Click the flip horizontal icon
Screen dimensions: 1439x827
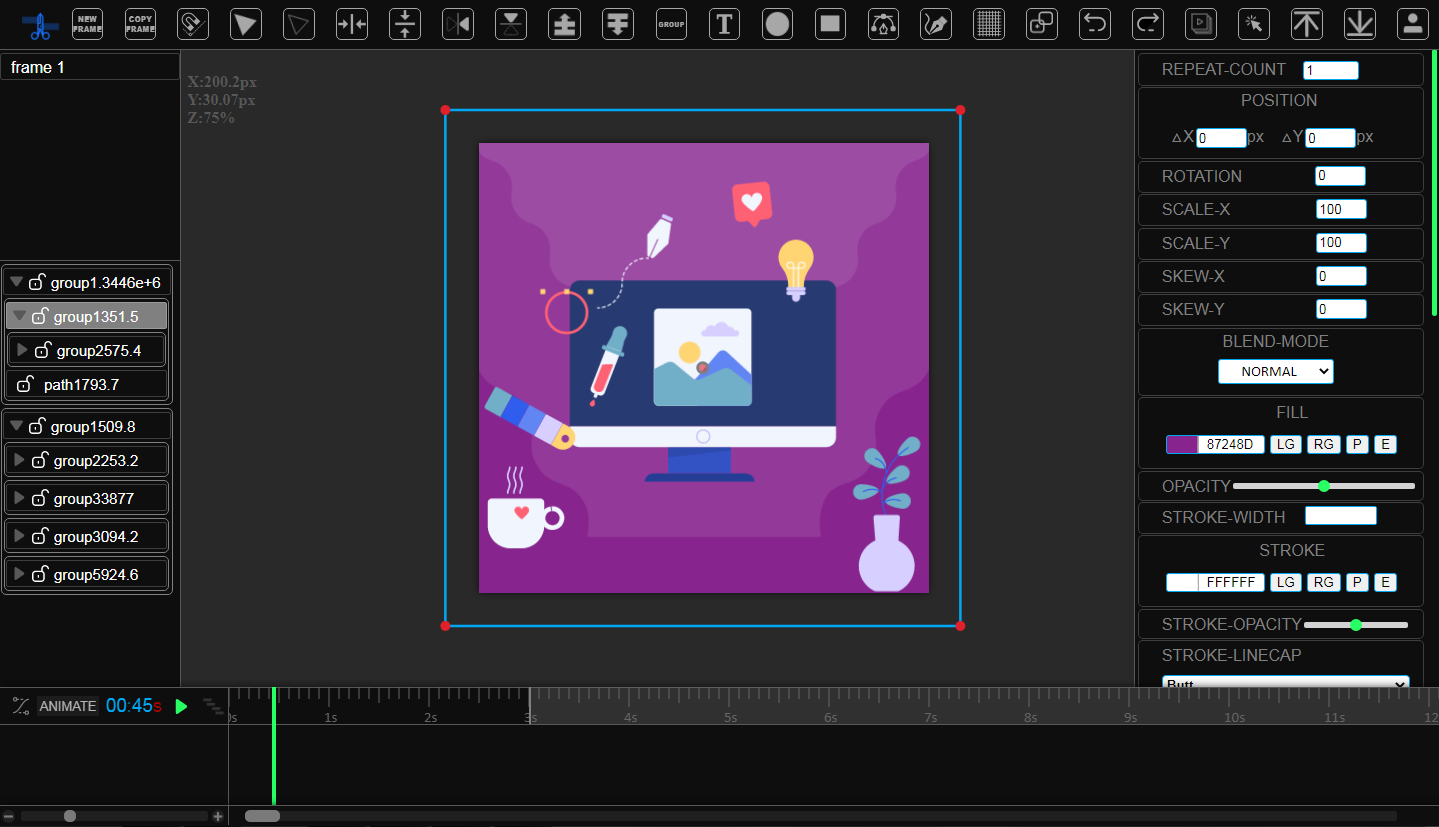coord(458,24)
